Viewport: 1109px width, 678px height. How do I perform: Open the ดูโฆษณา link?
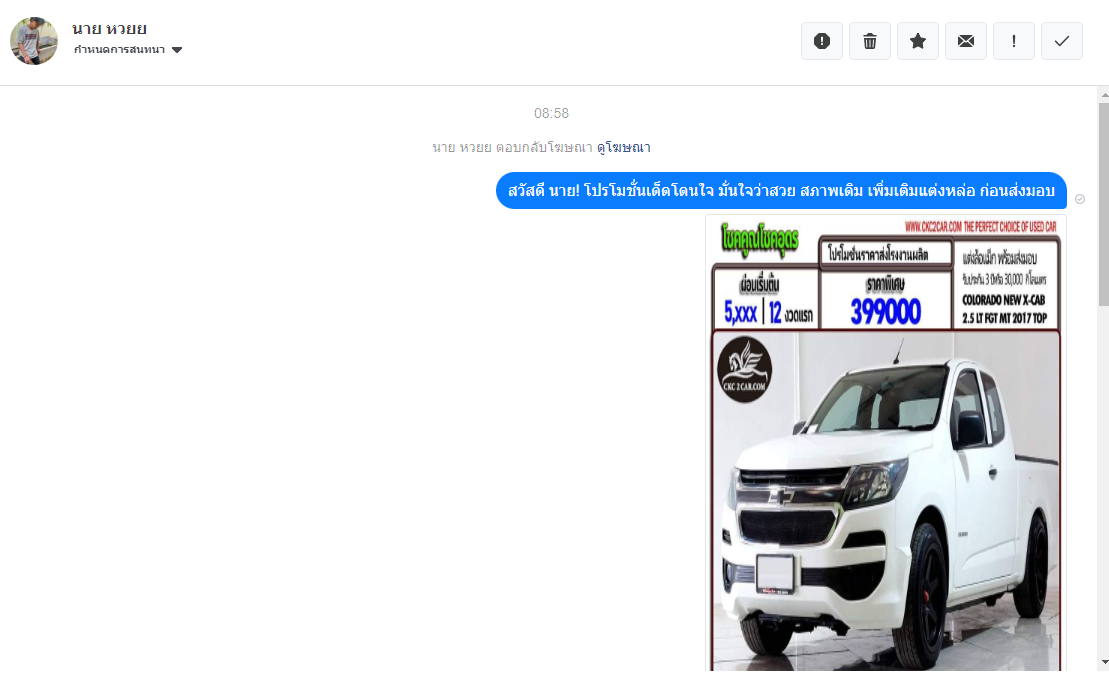pyautogui.click(x=624, y=147)
